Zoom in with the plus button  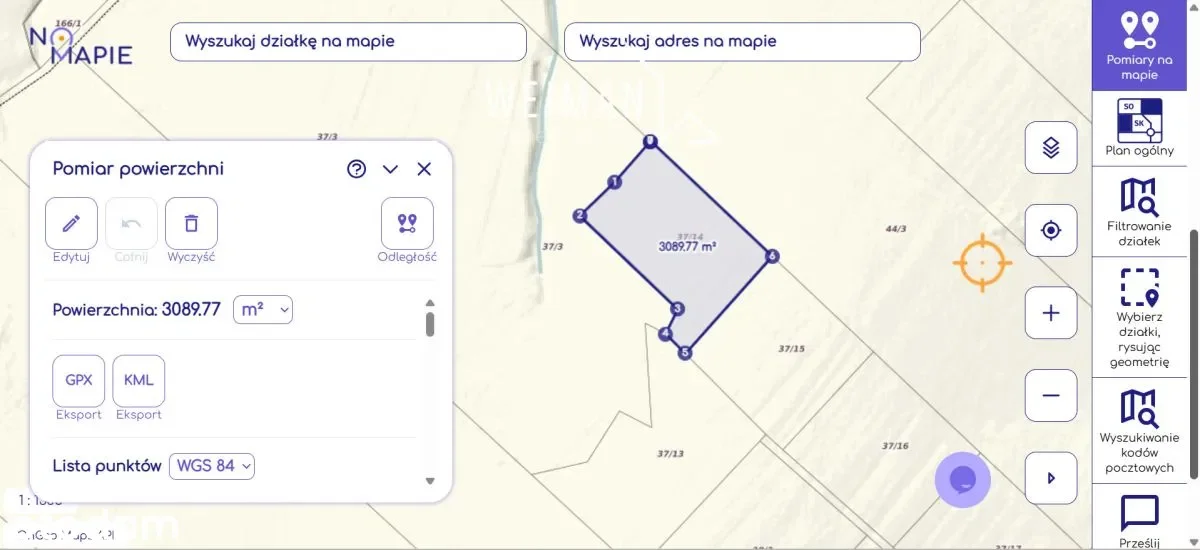tap(1051, 313)
